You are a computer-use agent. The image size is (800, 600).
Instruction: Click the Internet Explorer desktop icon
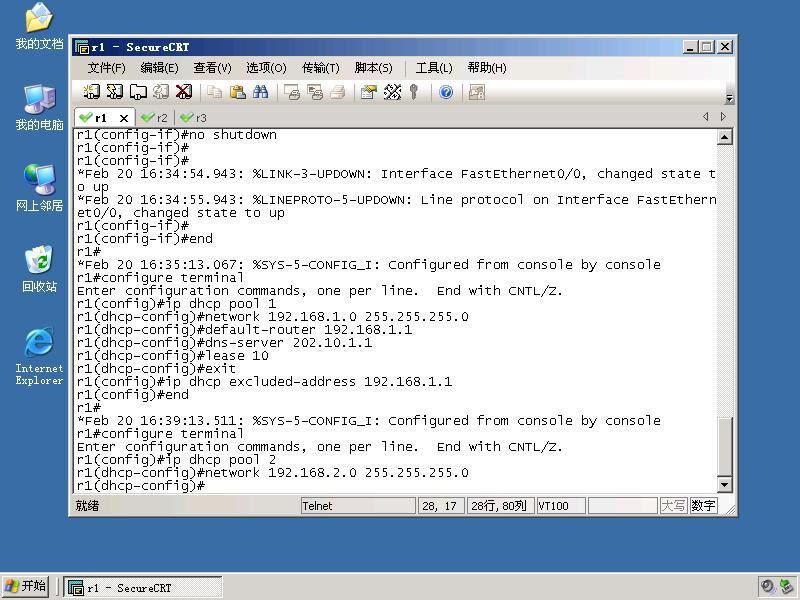click(39, 356)
